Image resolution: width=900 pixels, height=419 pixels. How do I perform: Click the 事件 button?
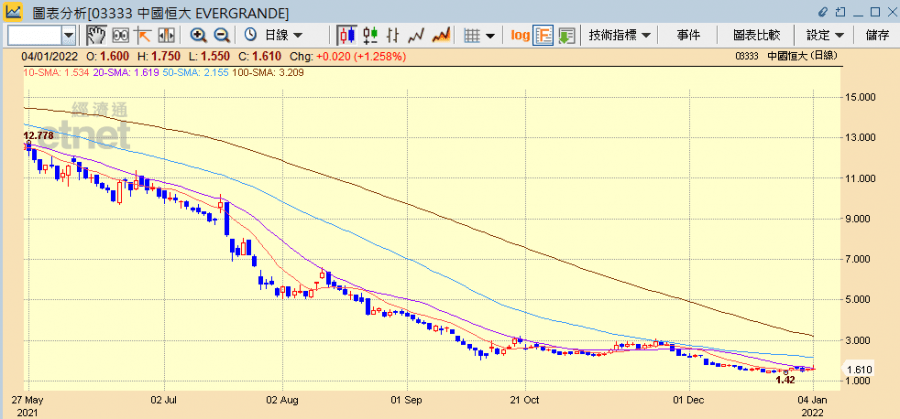coord(689,35)
